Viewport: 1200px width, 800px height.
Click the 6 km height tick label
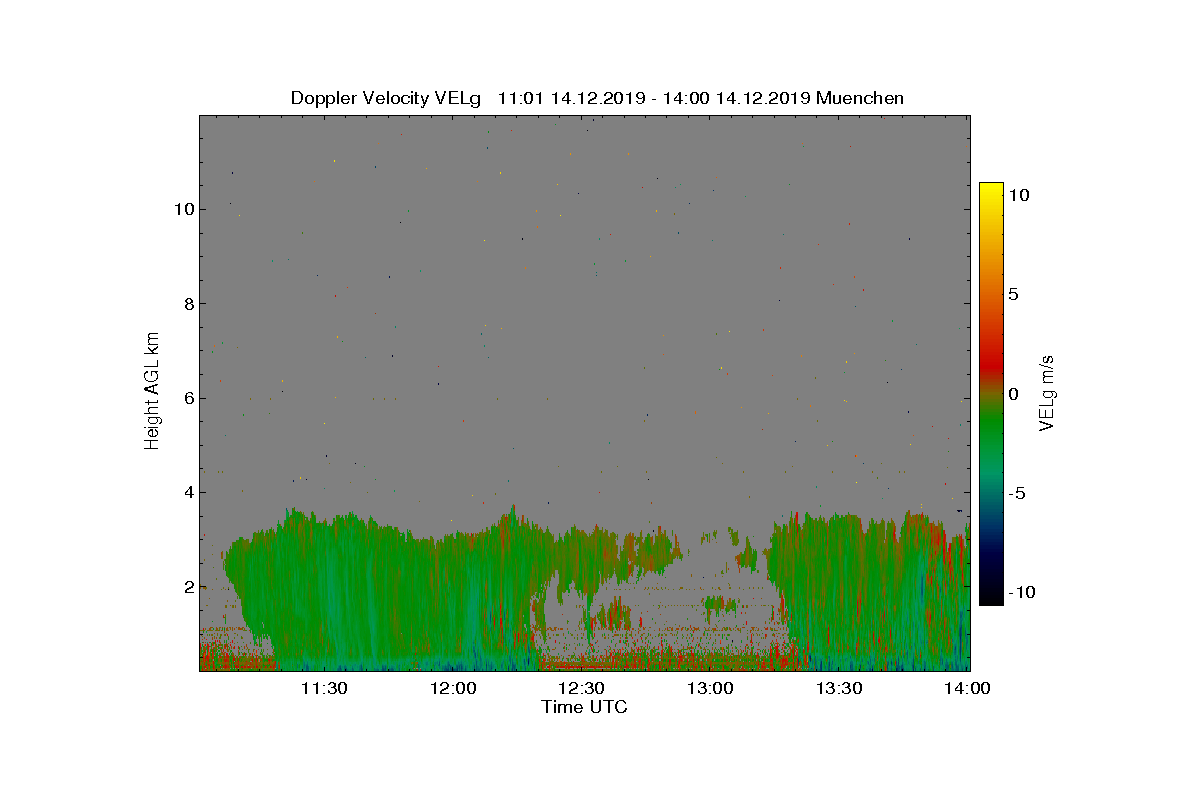coord(188,398)
